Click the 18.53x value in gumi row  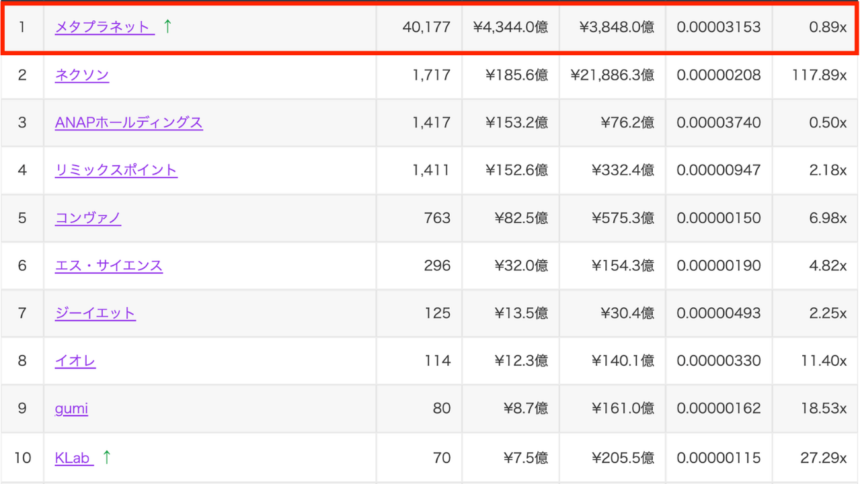[x=820, y=408]
